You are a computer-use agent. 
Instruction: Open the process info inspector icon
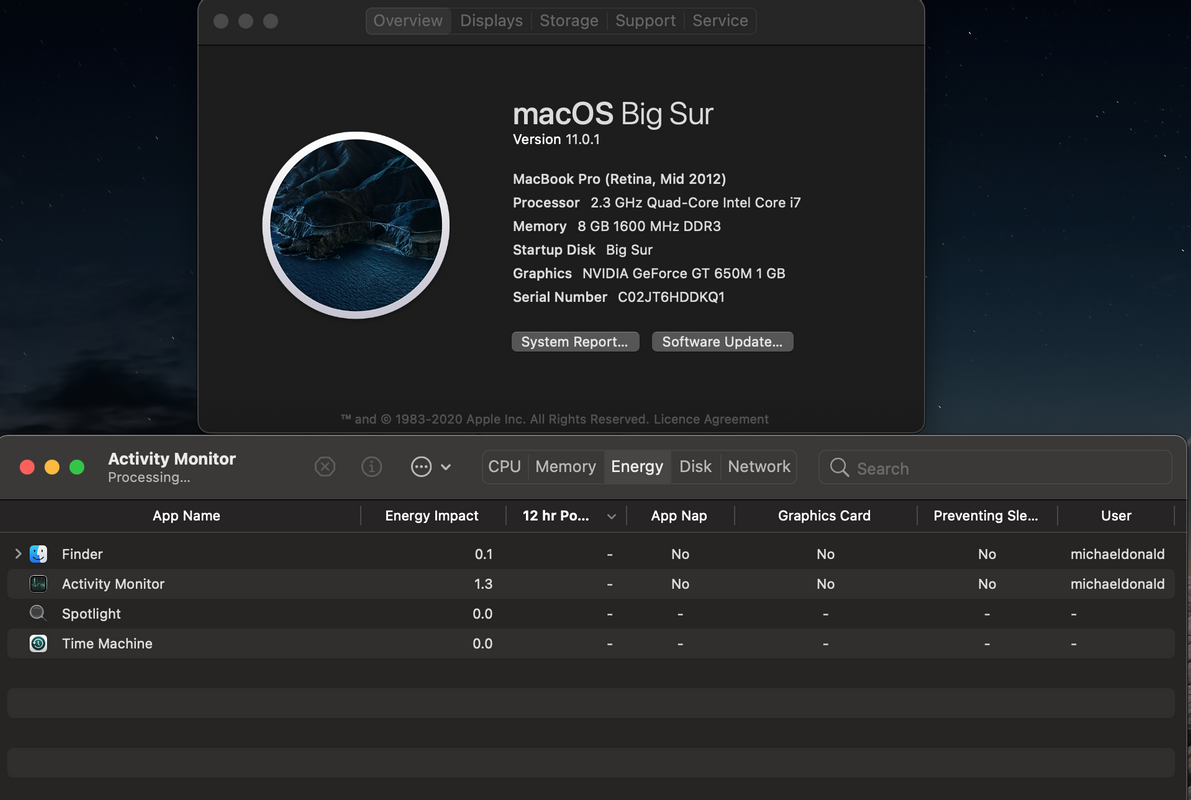coord(371,466)
